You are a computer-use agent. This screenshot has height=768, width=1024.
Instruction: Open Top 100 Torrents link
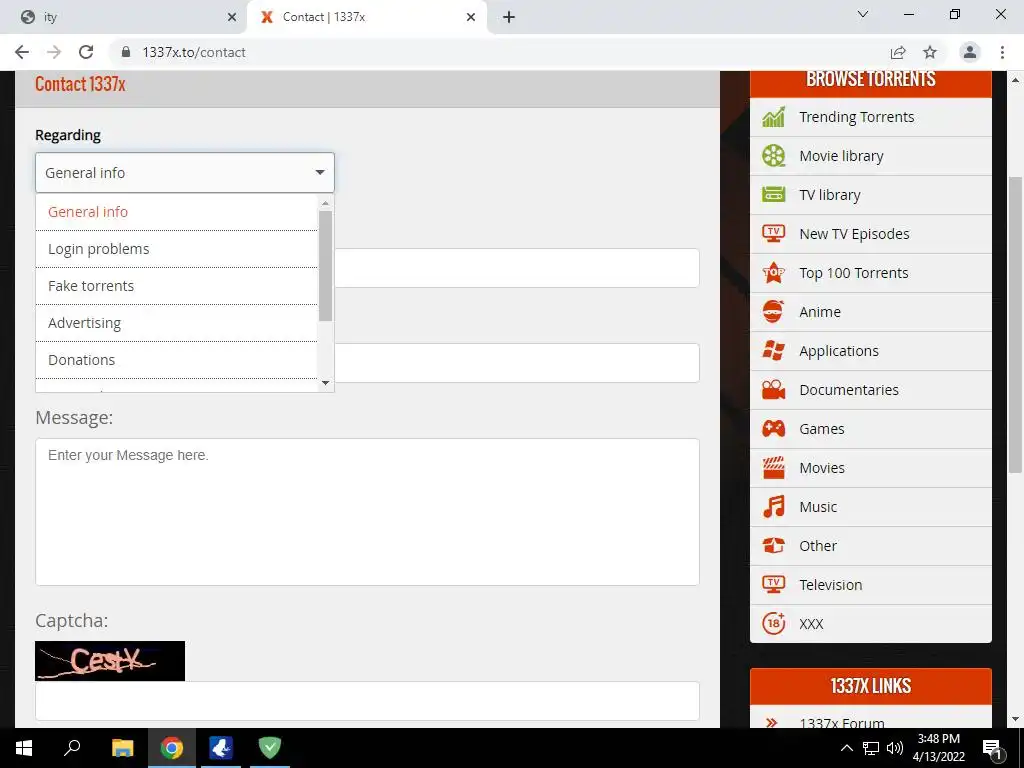(854, 273)
